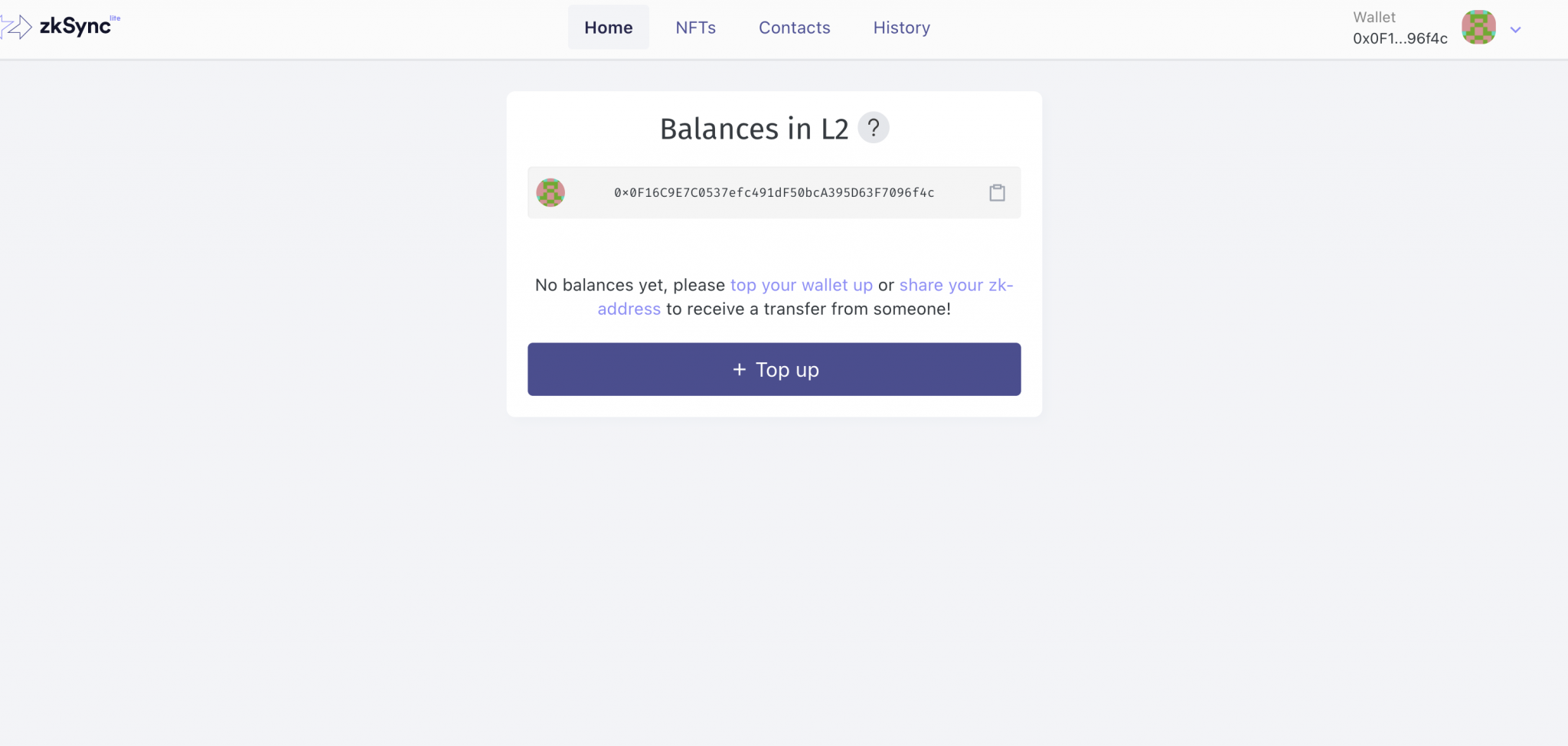Click the zkSync arrows logo mark
Image resolution: width=1568 pixels, height=746 pixels.
[x=16, y=28]
